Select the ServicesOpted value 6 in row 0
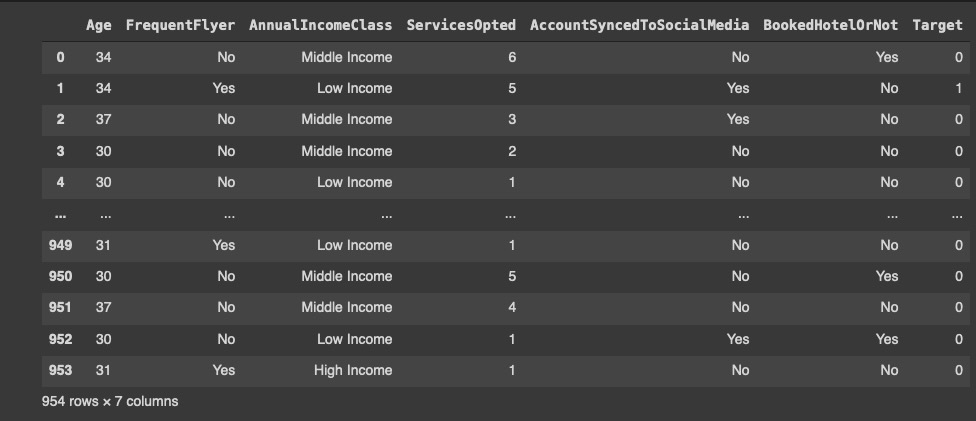 pyautogui.click(x=512, y=57)
